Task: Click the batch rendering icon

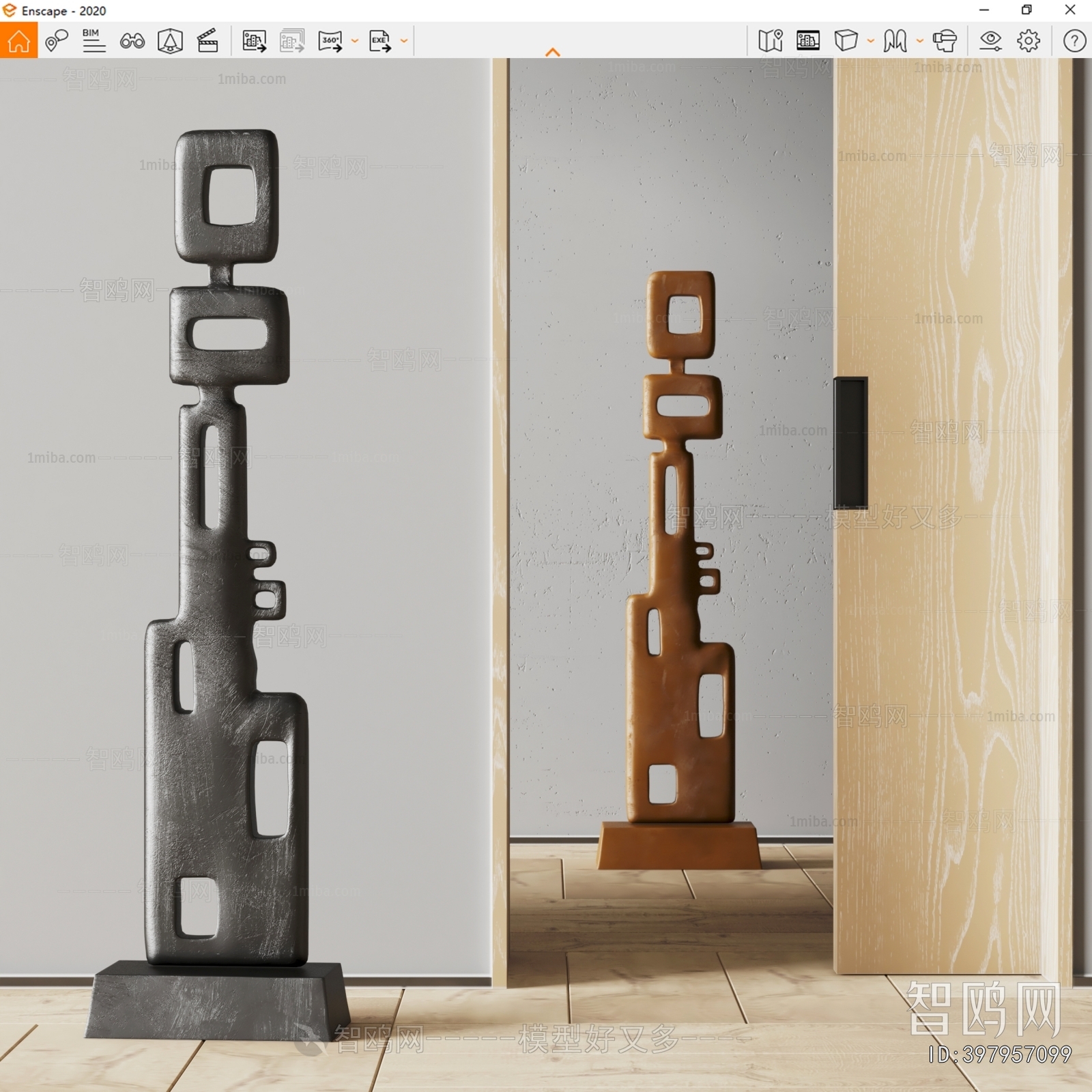Action: (x=292, y=41)
